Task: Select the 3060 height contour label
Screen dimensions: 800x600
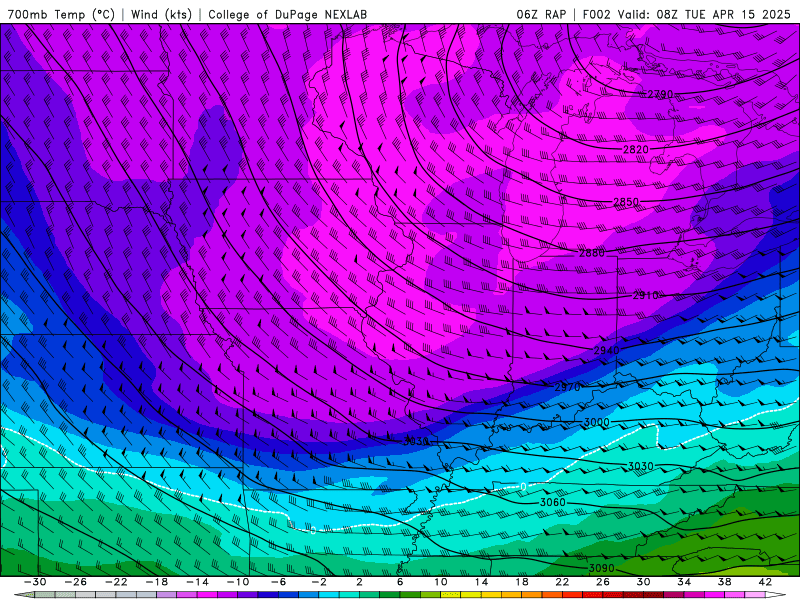Action: (553, 503)
